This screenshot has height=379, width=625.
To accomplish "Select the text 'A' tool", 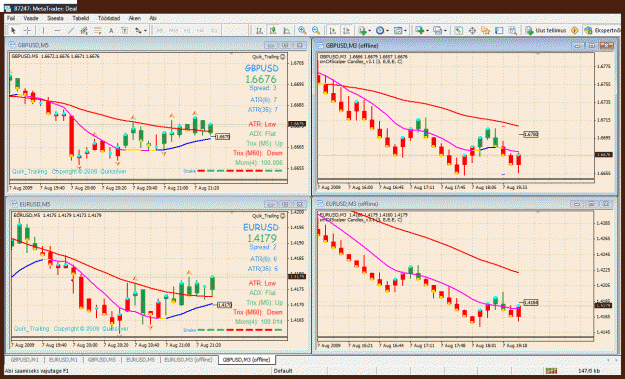I will (111, 31).
